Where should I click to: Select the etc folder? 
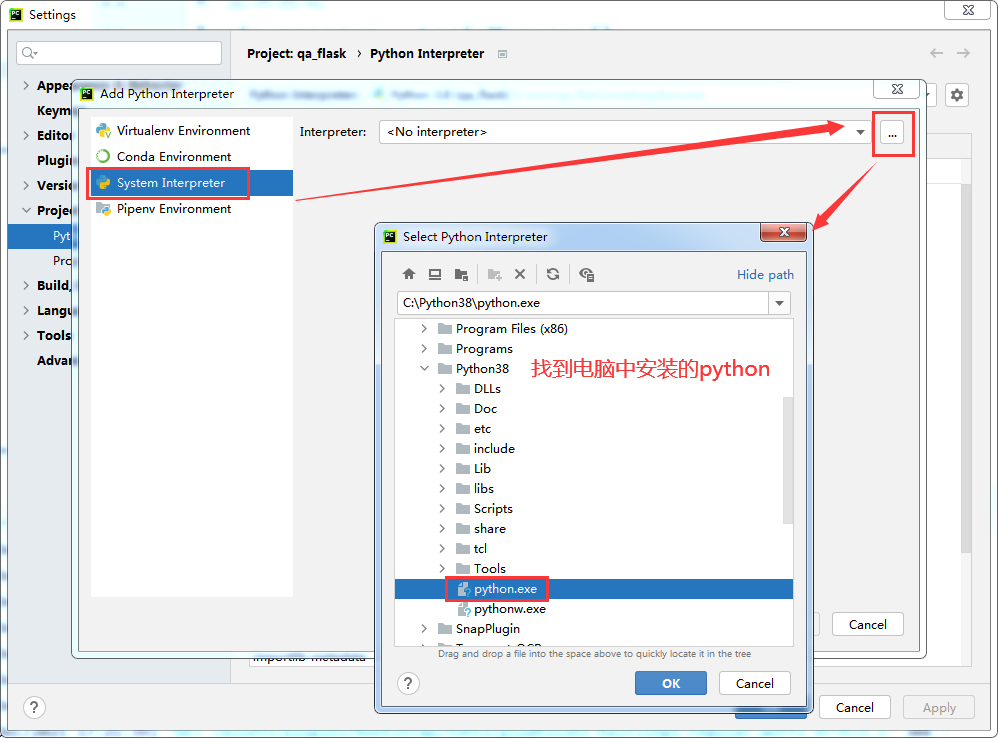(x=482, y=429)
